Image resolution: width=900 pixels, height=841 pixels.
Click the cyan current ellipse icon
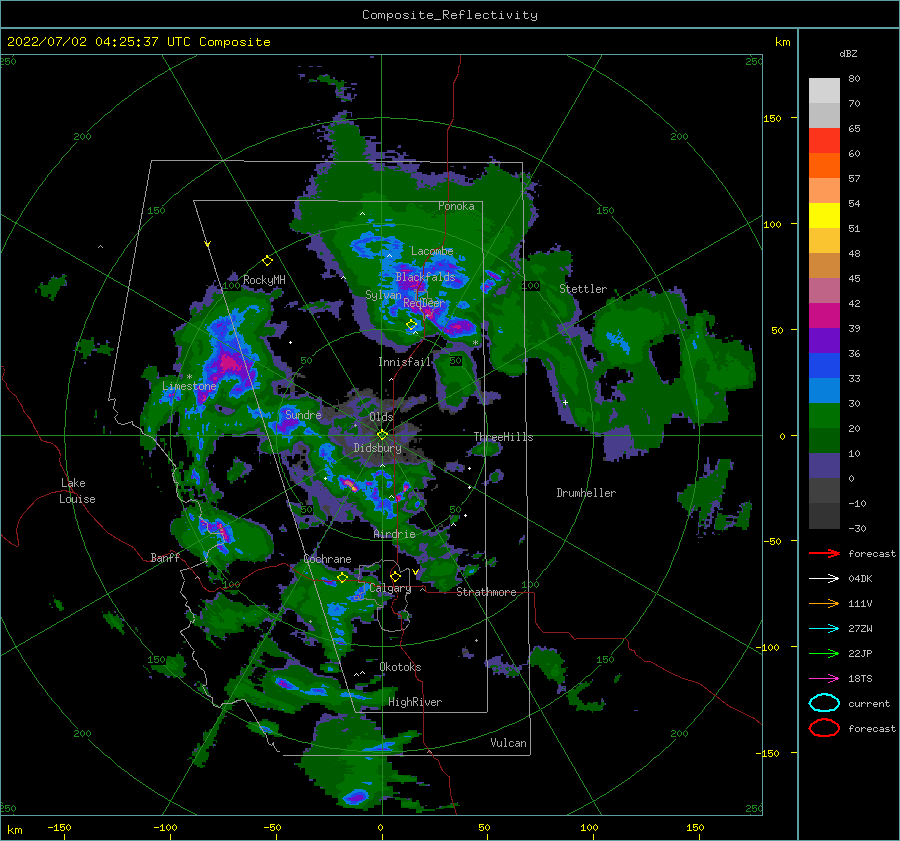point(824,703)
